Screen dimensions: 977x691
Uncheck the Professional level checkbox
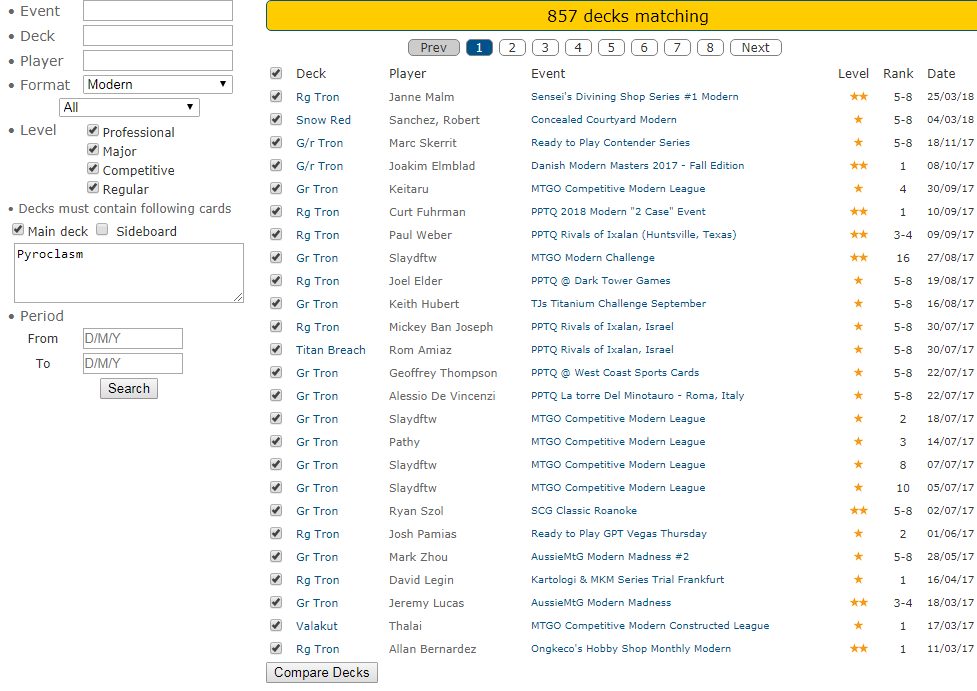(93, 131)
